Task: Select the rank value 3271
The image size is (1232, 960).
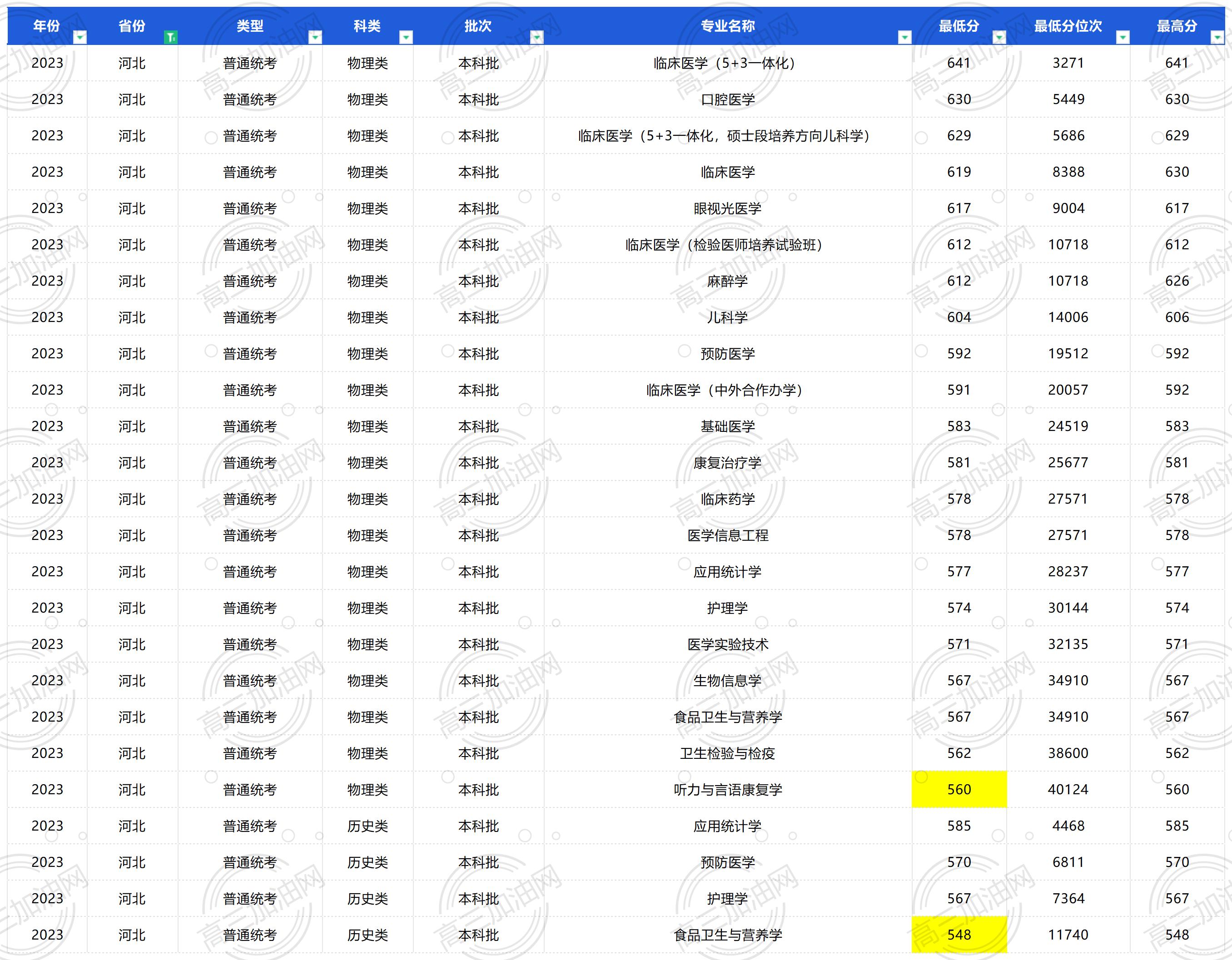Action: coord(1068,63)
